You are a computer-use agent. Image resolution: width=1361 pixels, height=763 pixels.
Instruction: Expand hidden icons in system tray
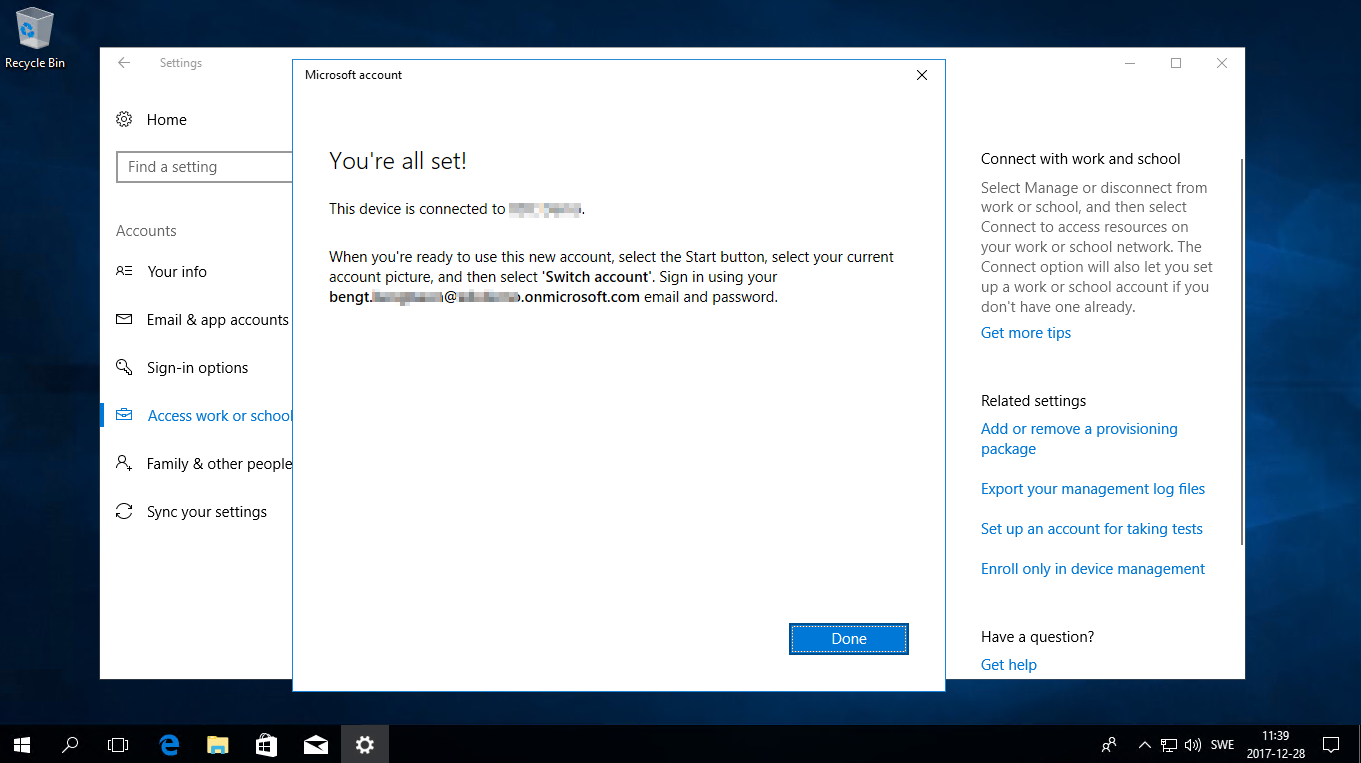click(1145, 744)
